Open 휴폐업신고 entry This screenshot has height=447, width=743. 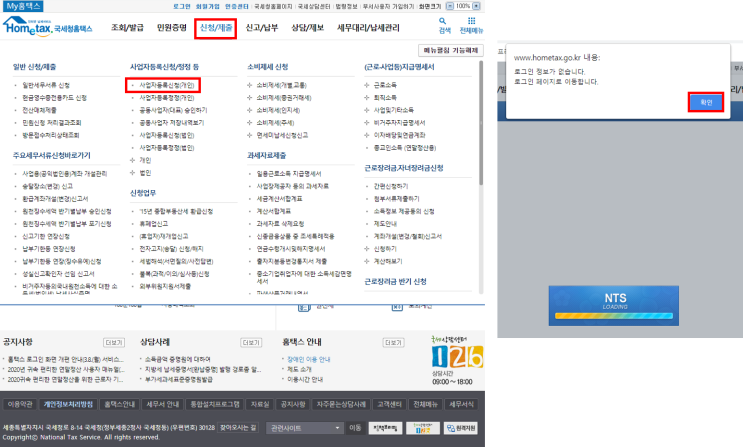point(154,224)
